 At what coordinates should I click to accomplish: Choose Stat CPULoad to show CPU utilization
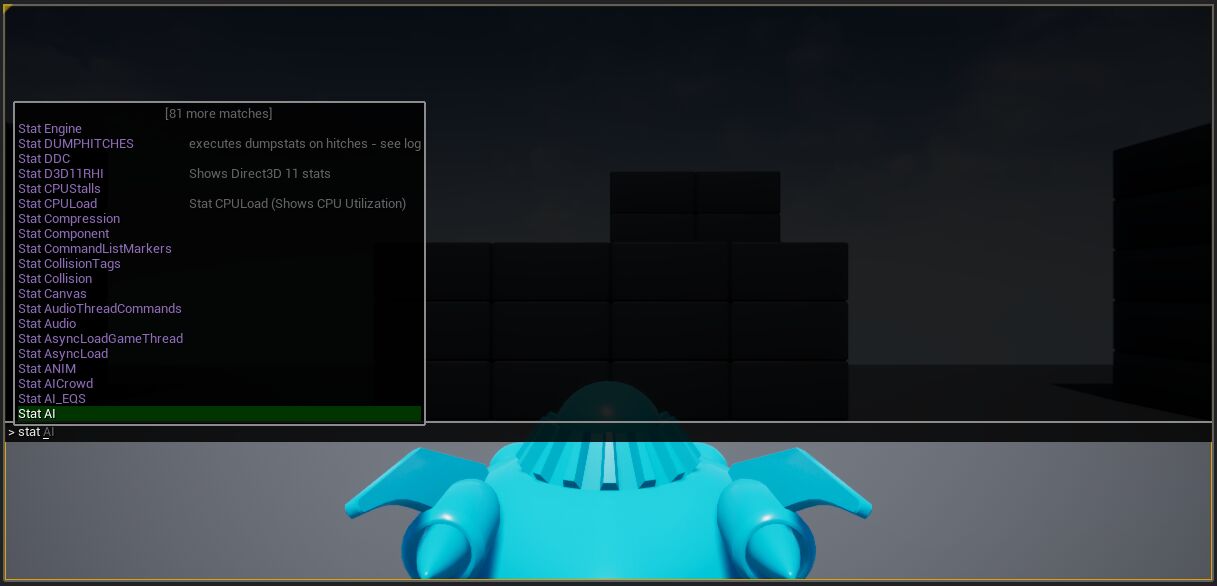(x=57, y=203)
